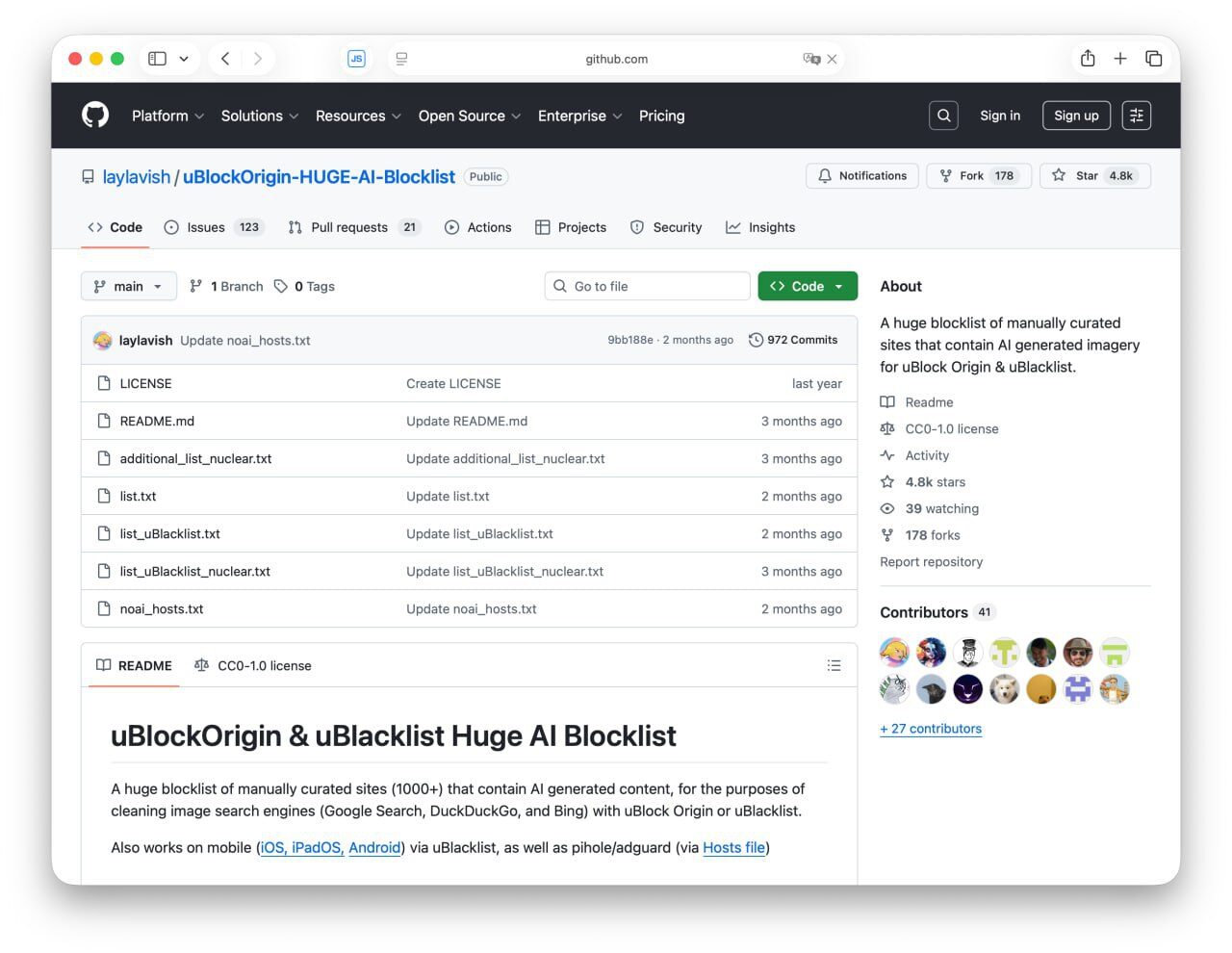Open the search icon in the navigation bar
Viewport: 1232px width, 953px height.
pyautogui.click(x=942, y=115)
